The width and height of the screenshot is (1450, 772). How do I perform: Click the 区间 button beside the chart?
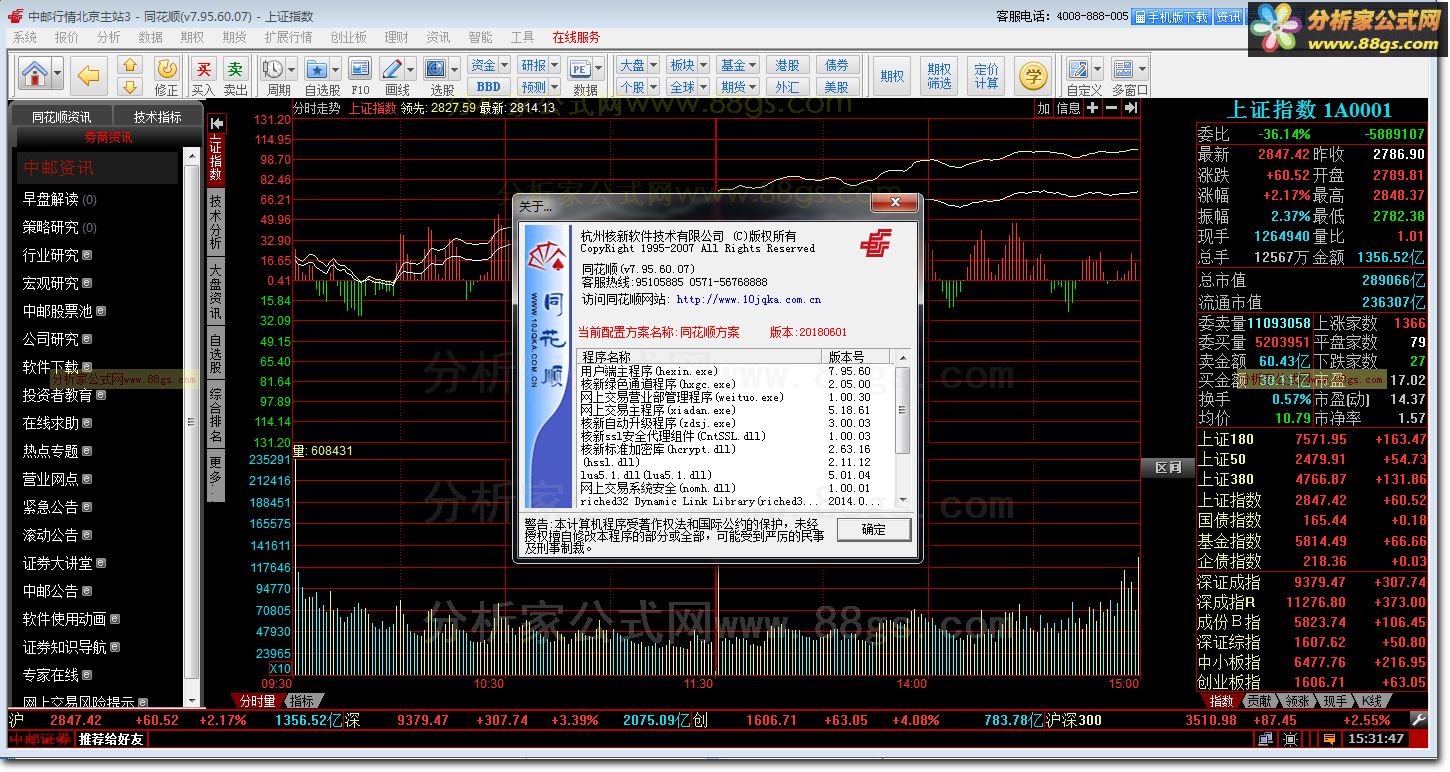click(1167, 467)
